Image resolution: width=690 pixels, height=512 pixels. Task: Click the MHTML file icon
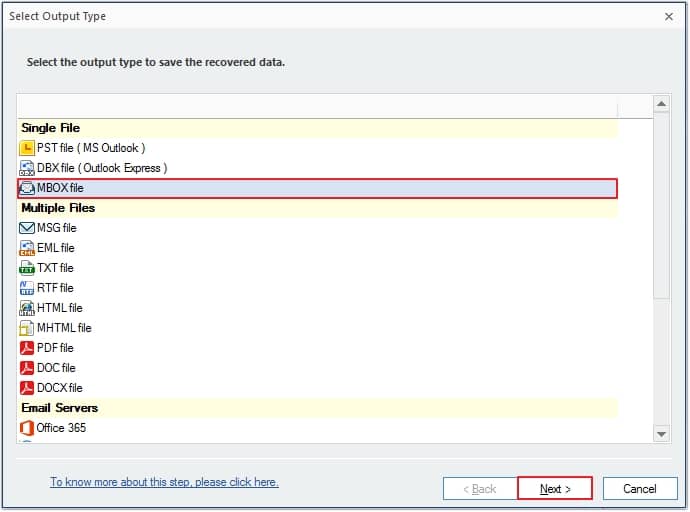pyautogui.click(x=27, y=328)
